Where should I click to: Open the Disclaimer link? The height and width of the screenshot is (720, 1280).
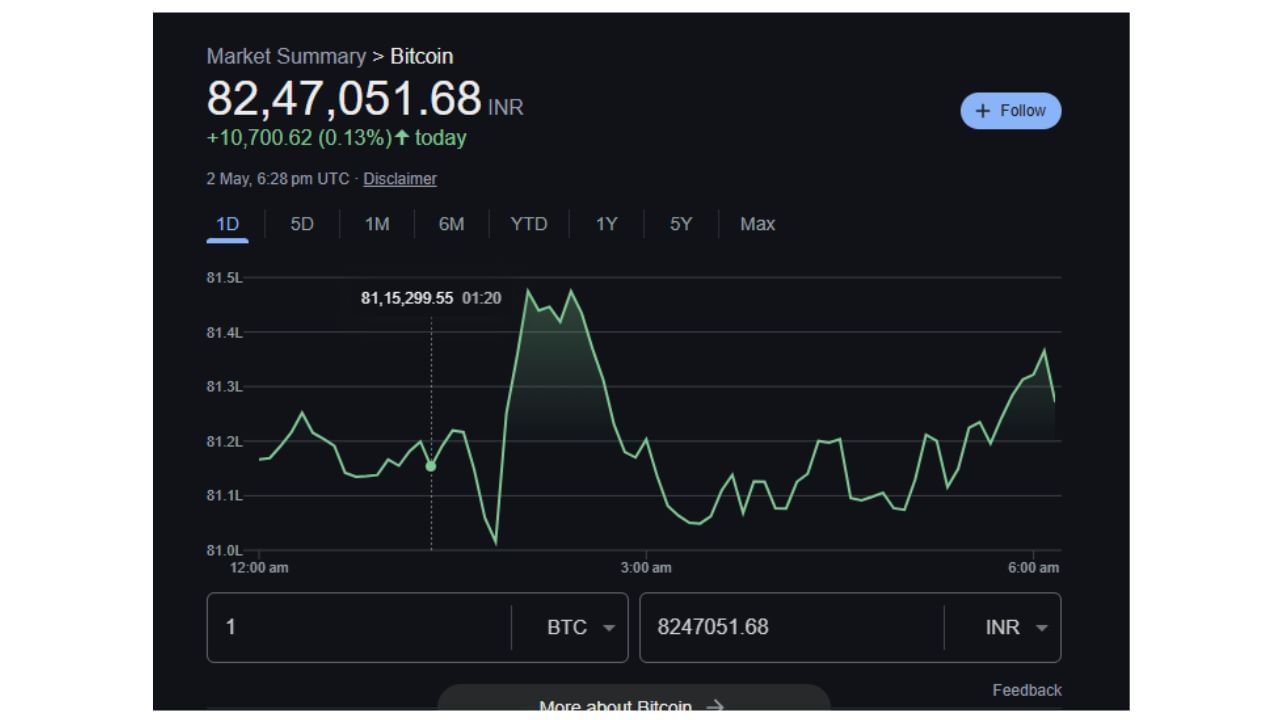[x=400, y=179]
